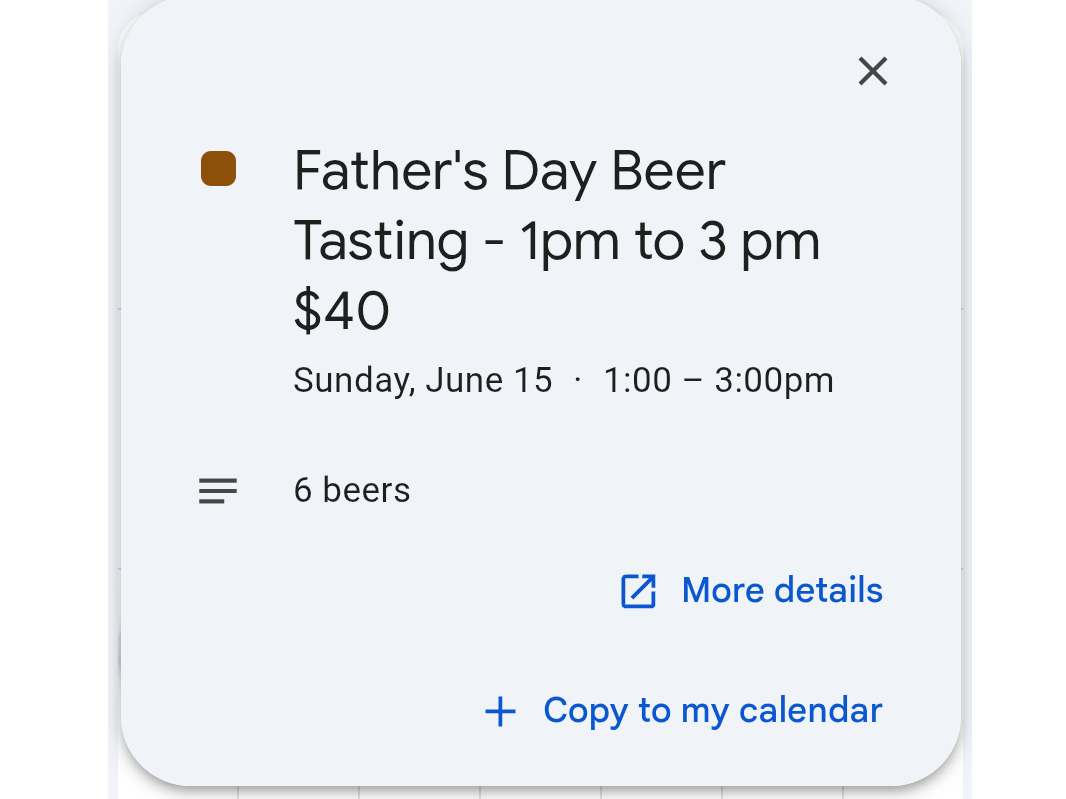Click the word "Sunday" in the event date
1066x799 pixels.
(x=350, y=381)
